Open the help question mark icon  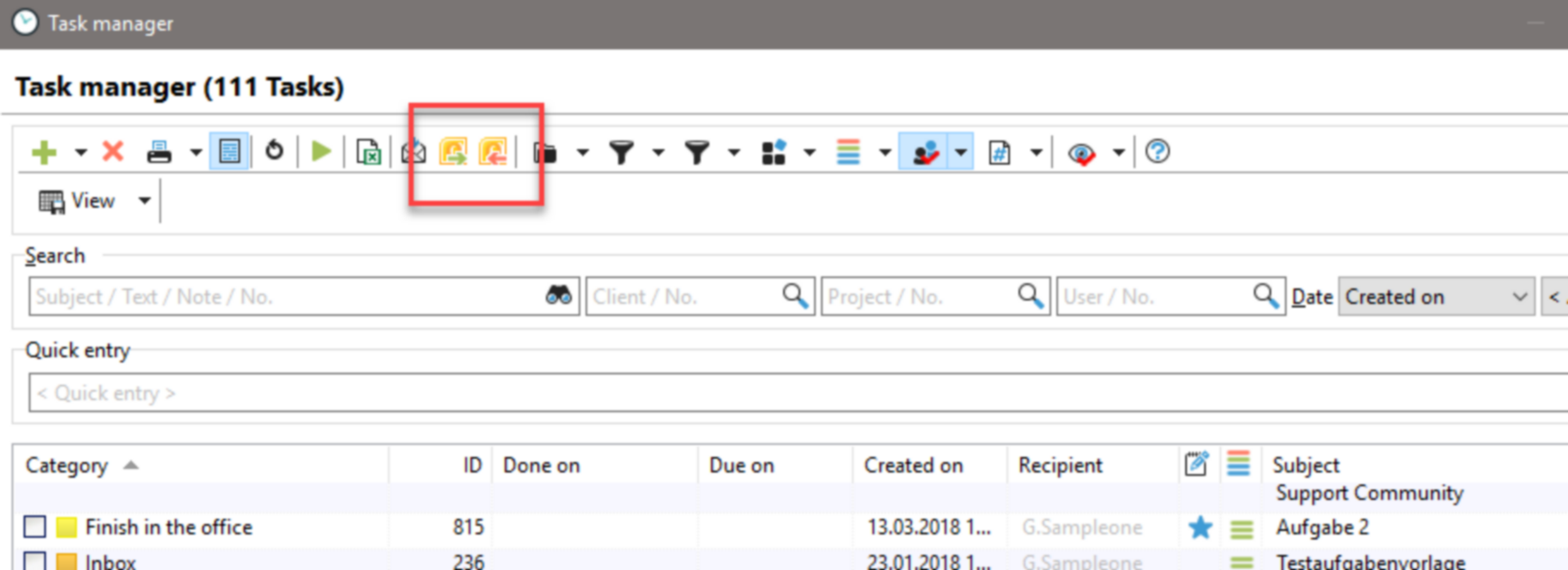pyautogui.click(x=1158, y=152)
